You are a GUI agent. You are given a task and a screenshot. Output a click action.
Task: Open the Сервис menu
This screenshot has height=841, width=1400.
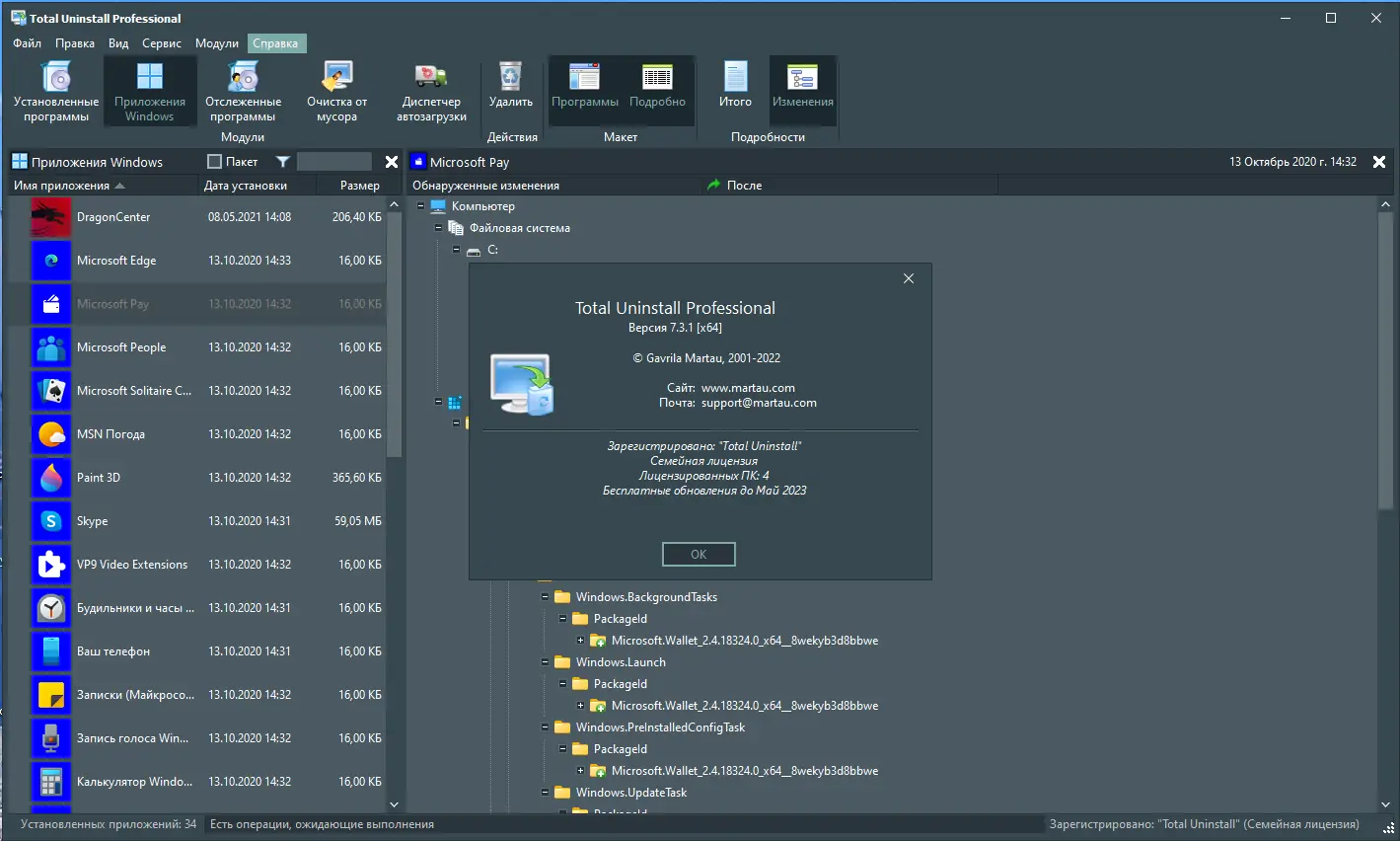pos(161,42)
